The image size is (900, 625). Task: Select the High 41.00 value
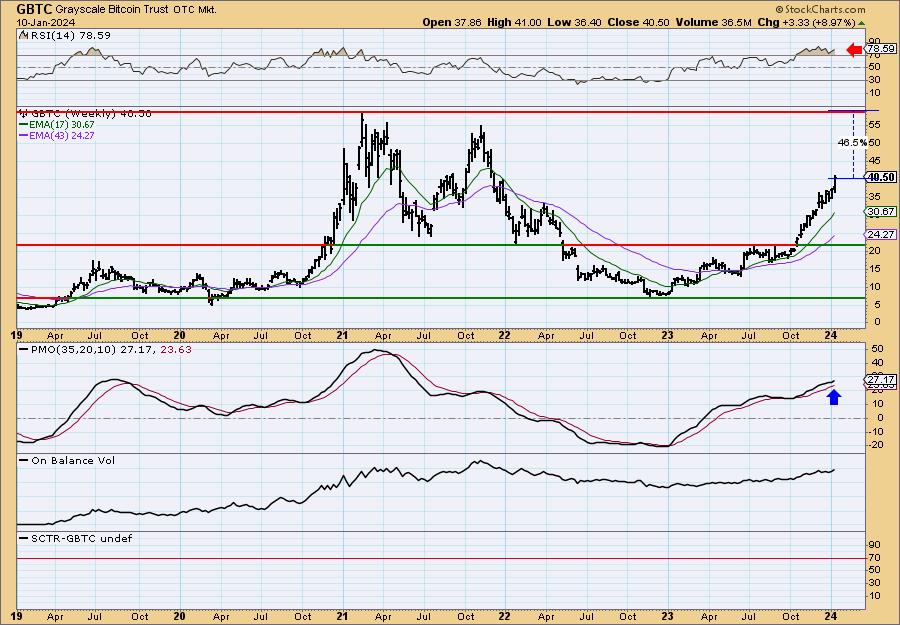coord(514,22)
